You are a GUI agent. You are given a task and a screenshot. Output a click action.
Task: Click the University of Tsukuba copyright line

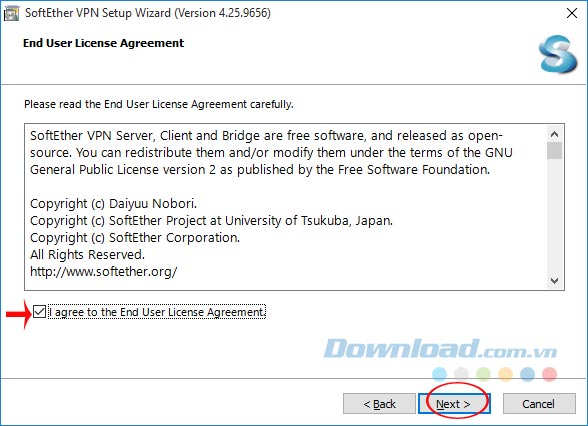pos(212,220)
